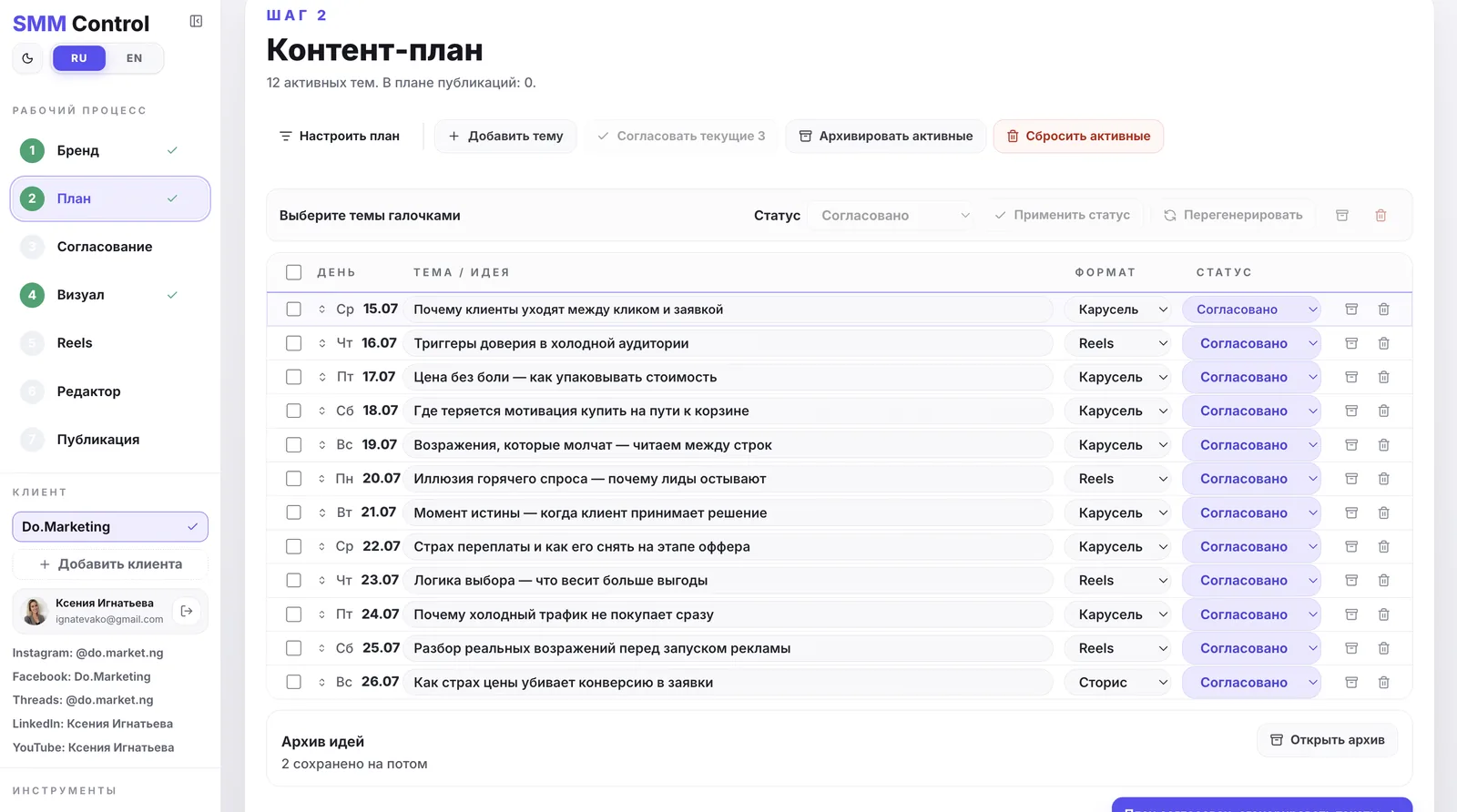Open the План workflow step
This screenshot has width=1457, height=812.
110,198
